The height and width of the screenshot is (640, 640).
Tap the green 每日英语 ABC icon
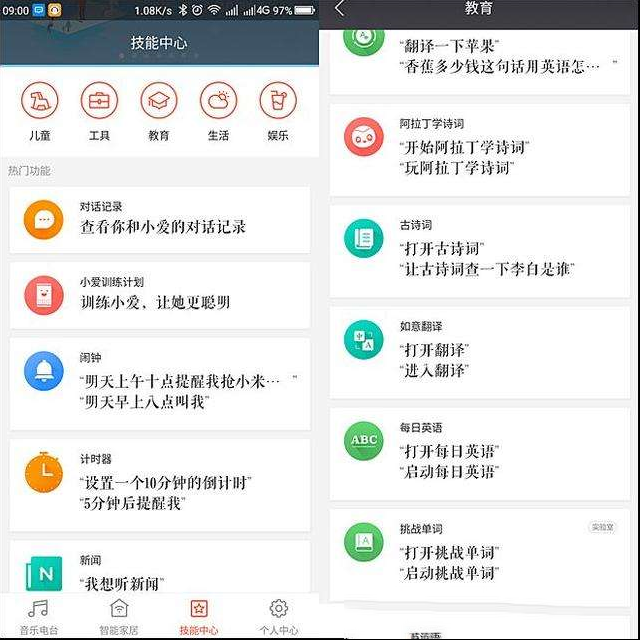pos(364,441)
